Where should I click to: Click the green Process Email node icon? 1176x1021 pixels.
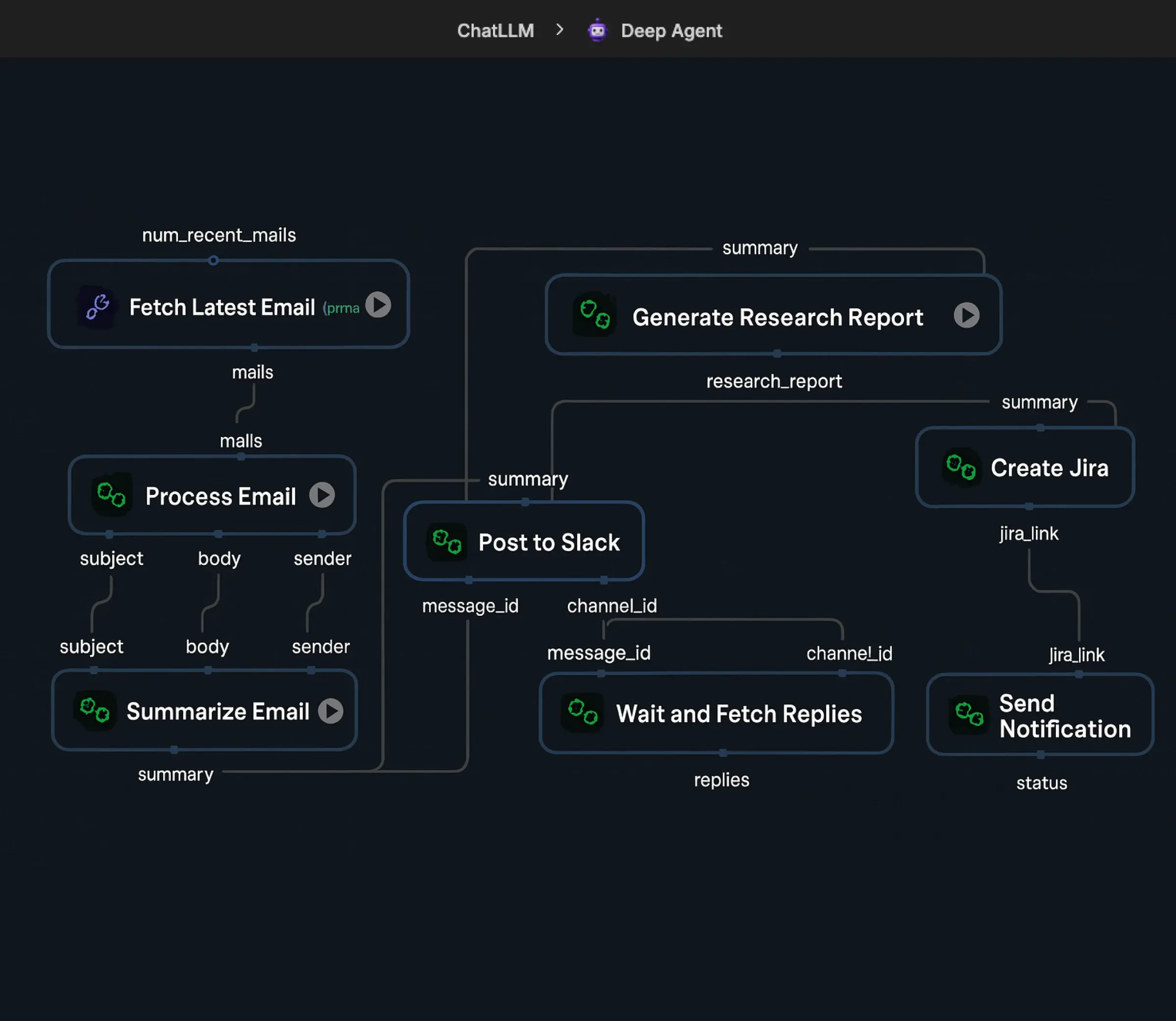(112, 494)
